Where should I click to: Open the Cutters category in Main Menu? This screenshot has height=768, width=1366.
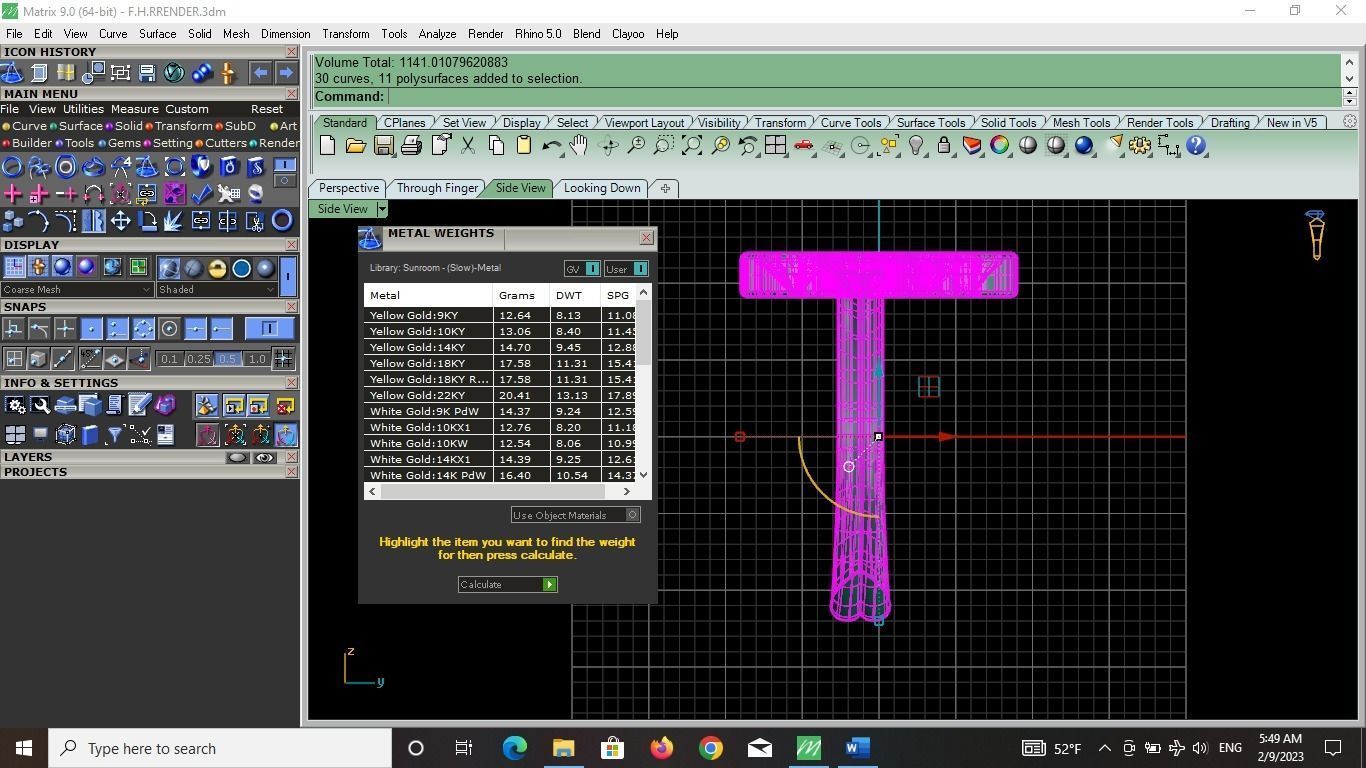click(221, 143)
